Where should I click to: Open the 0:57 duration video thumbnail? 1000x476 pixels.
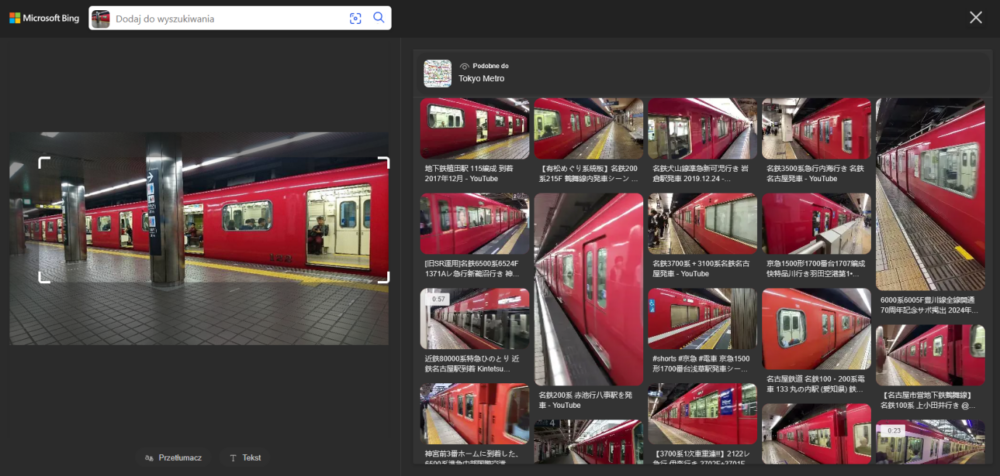pos(475,318)
